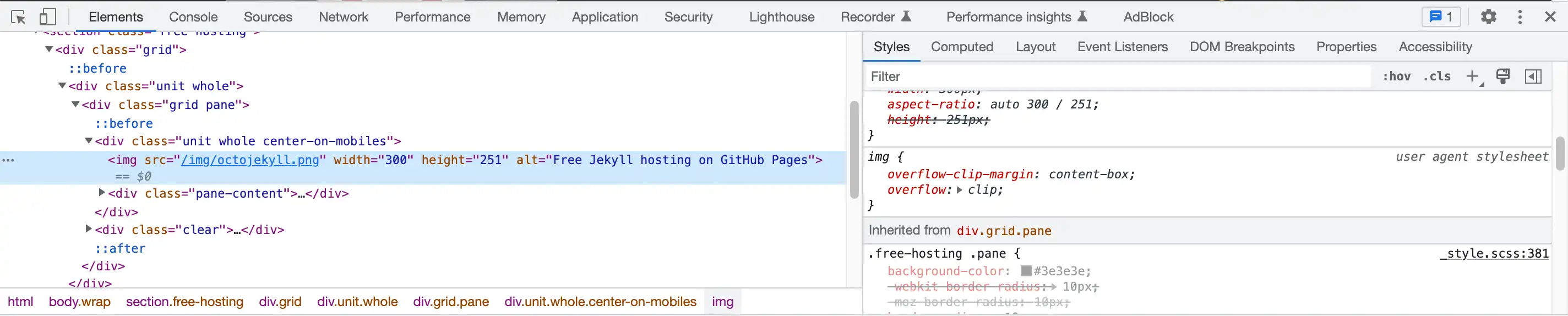This screenshot has width=1568, height=316.
Task: Open the _style.scss:381 source link
Action: (x=1494, y=254)
